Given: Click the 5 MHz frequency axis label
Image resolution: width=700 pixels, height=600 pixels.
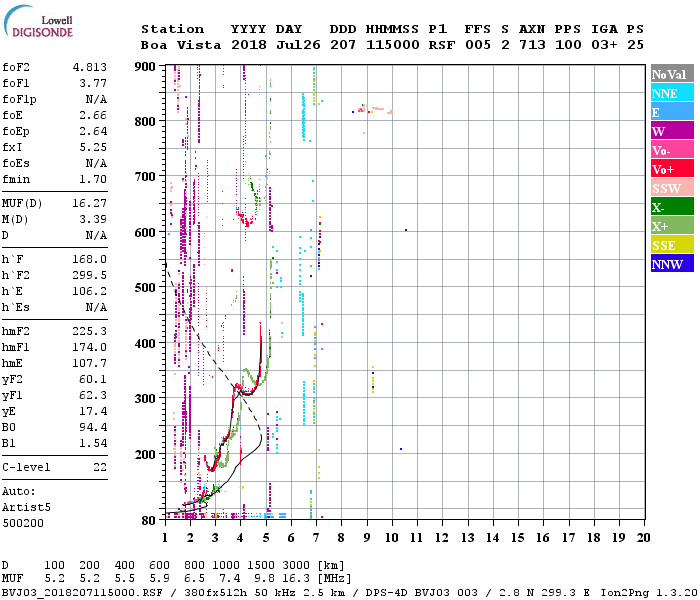Looking at the screenshot, I should pos(266,538).
